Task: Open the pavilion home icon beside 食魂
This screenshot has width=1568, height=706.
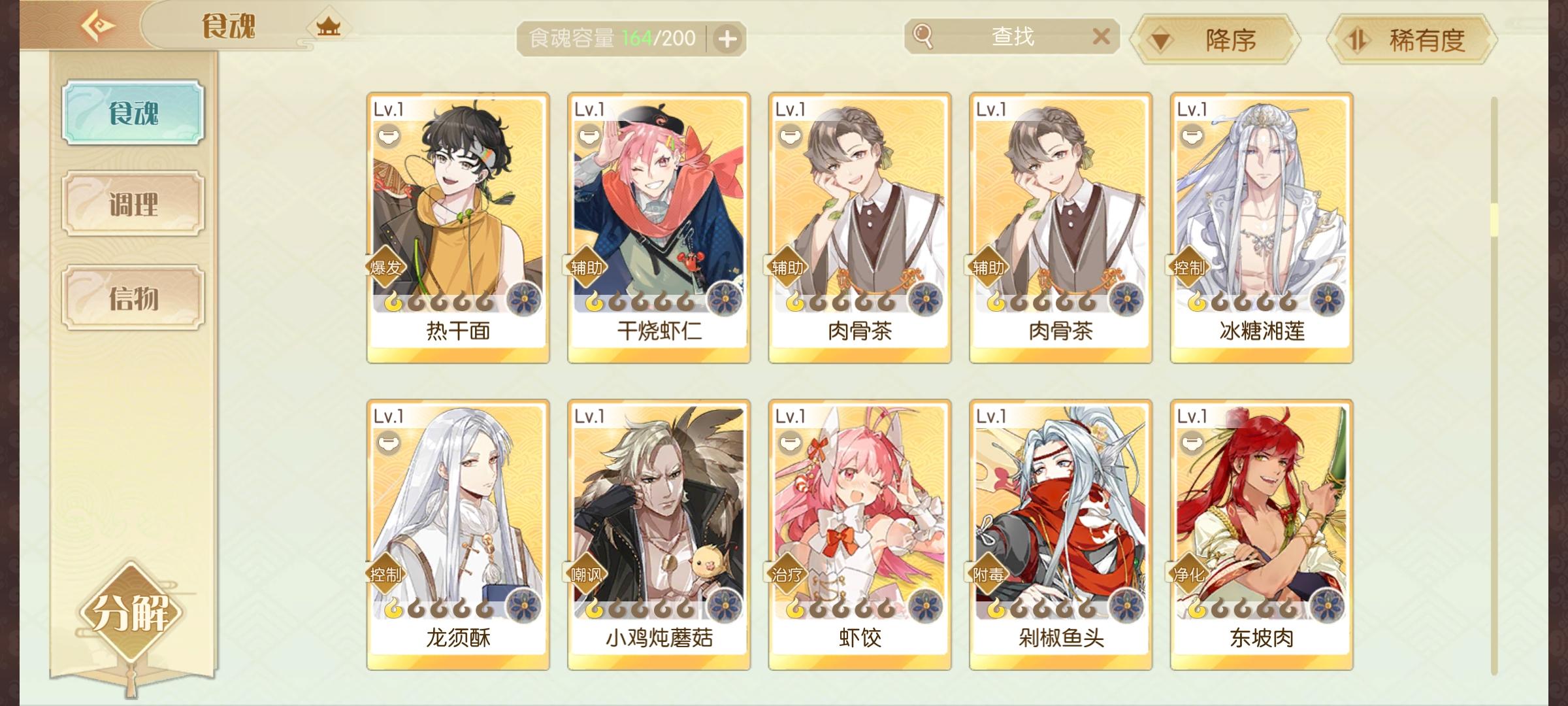Action: pos(328,27)
